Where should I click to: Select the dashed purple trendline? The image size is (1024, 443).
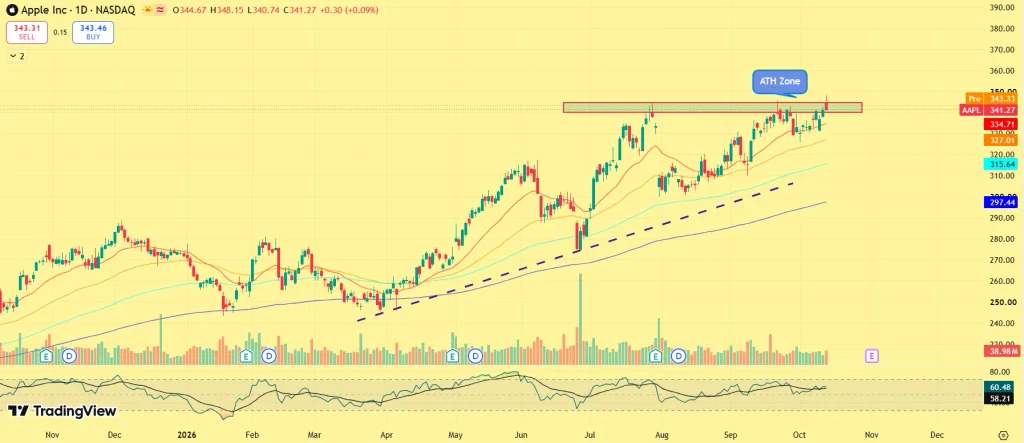575,252
